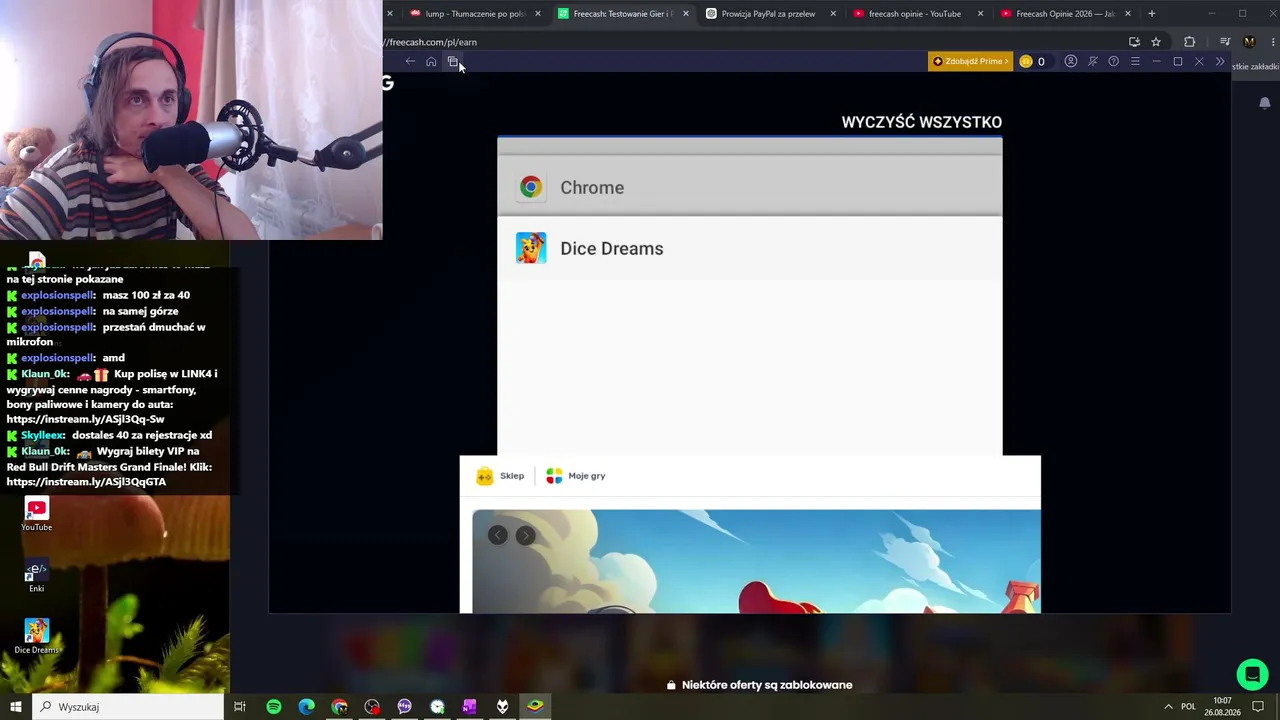
Task: Open the browser extensions puzzle icon
Action: tap(1189, 42)
